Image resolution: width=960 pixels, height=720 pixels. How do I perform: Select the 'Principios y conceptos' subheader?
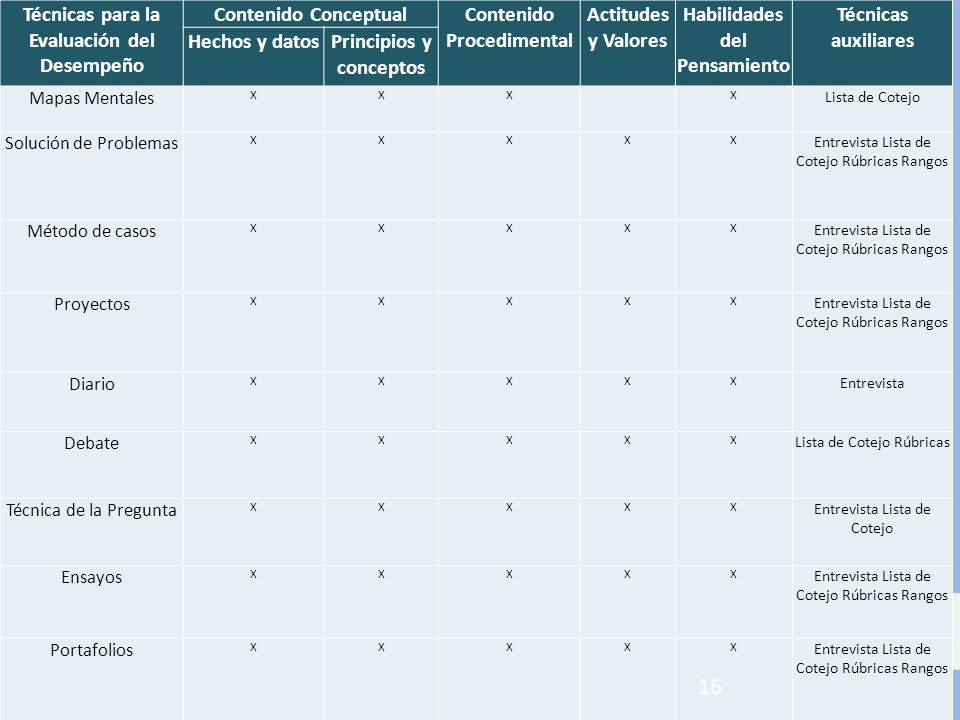(381, 54)
